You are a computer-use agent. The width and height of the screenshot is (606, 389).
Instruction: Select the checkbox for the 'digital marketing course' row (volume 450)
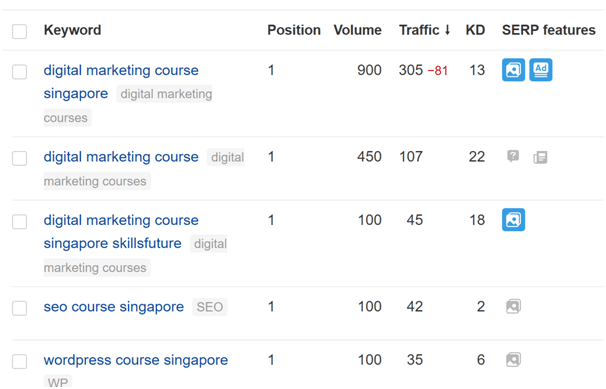[x=19, y=158]
